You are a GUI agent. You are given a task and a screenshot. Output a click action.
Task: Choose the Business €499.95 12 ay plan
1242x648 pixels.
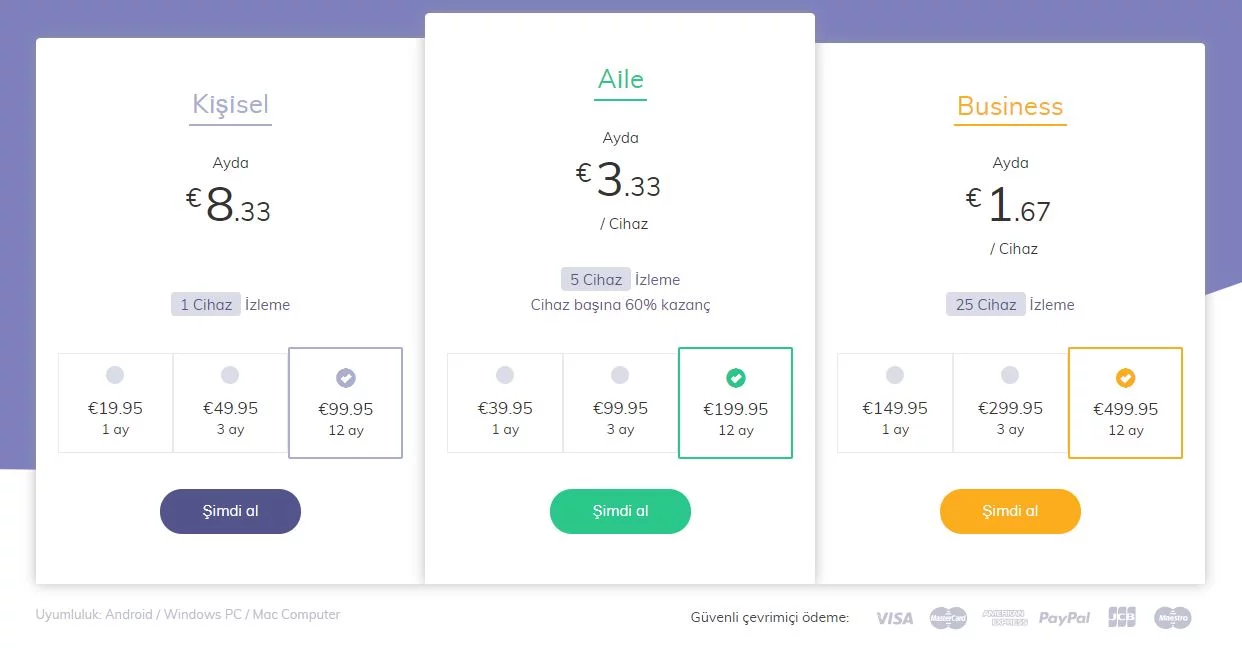pos(1125,403)
